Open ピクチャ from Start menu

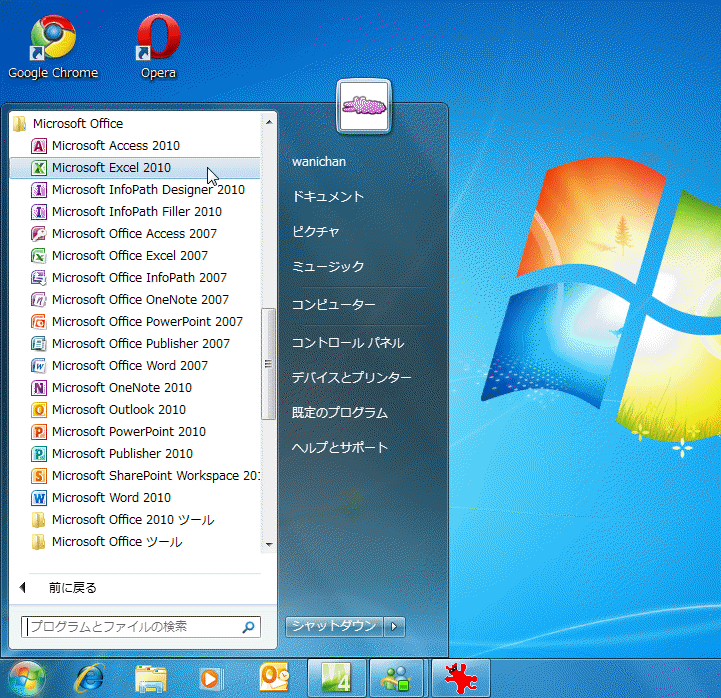click(x=316, y=231)
